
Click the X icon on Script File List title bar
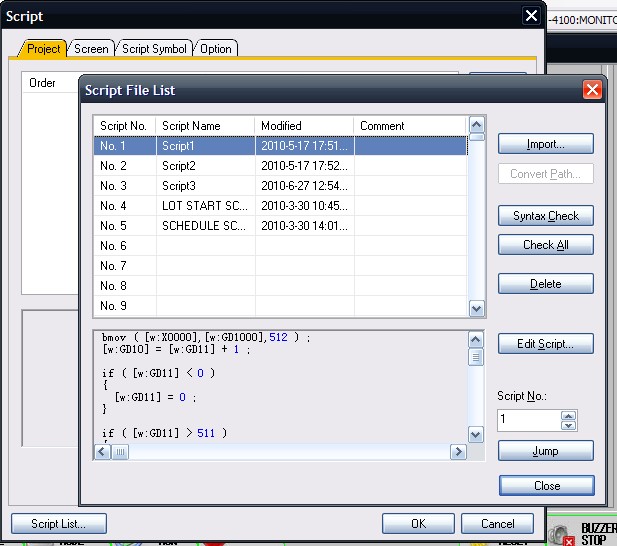592,90
